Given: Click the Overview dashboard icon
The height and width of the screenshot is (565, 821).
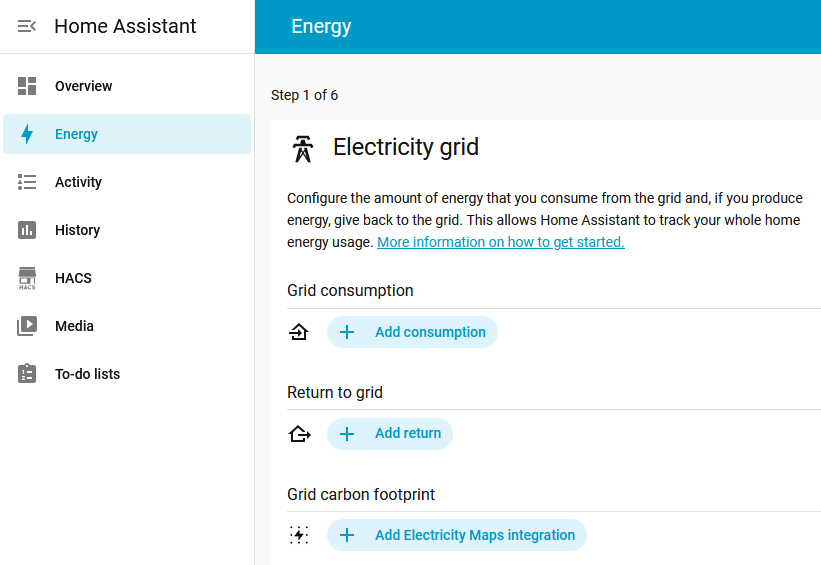Looking at the screenshot, I should [27, 86].
